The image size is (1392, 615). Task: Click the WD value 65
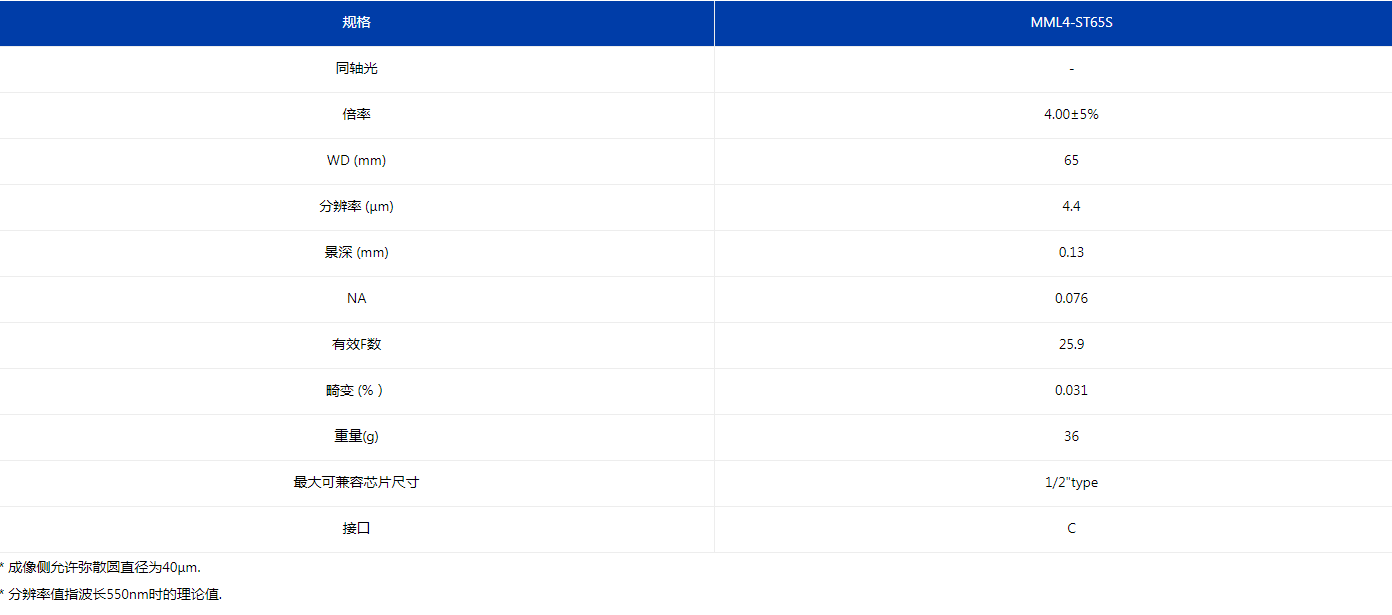(x=1071, y=161)
